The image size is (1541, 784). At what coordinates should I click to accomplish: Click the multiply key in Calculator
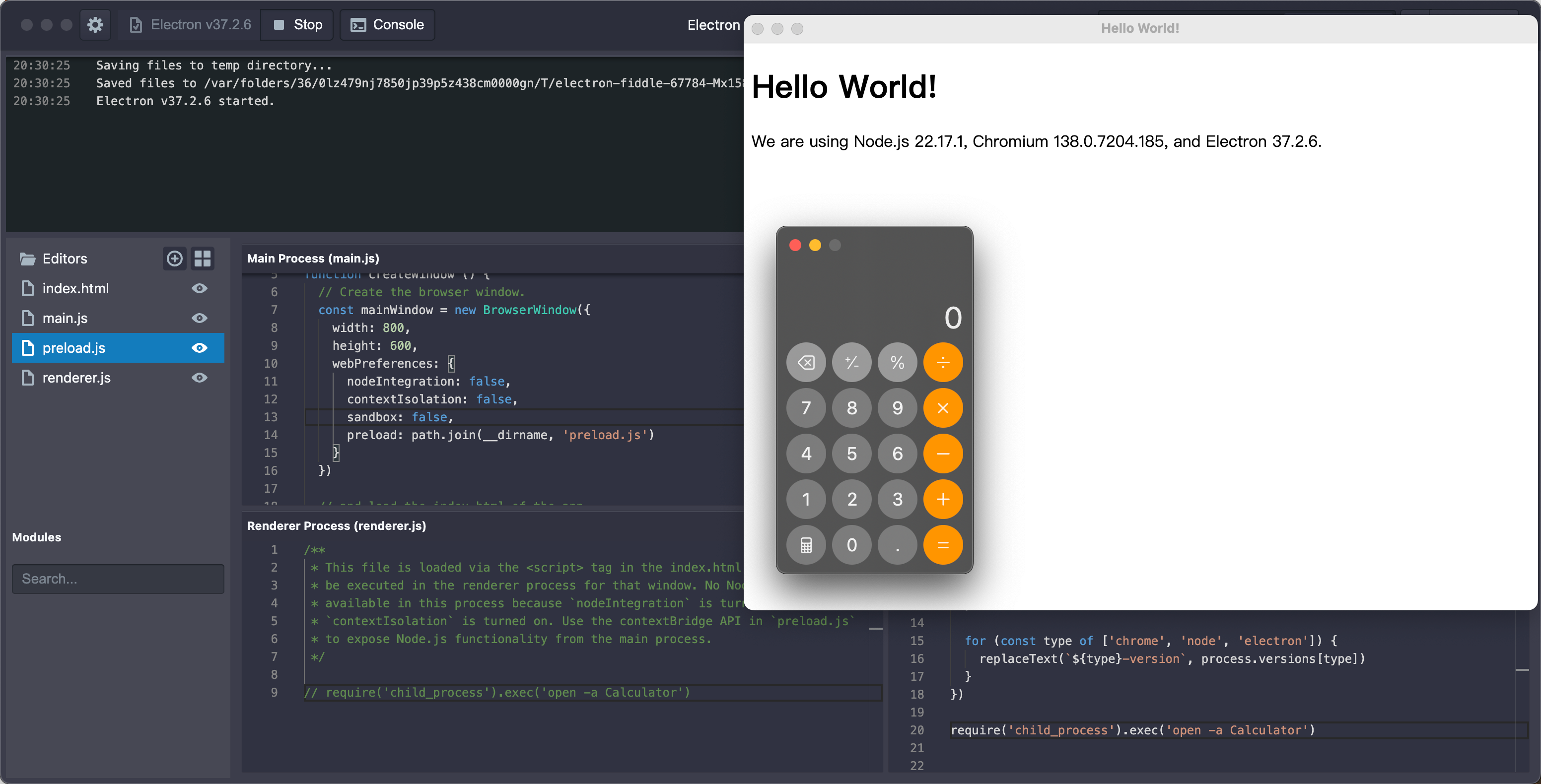tap(943, 408)
